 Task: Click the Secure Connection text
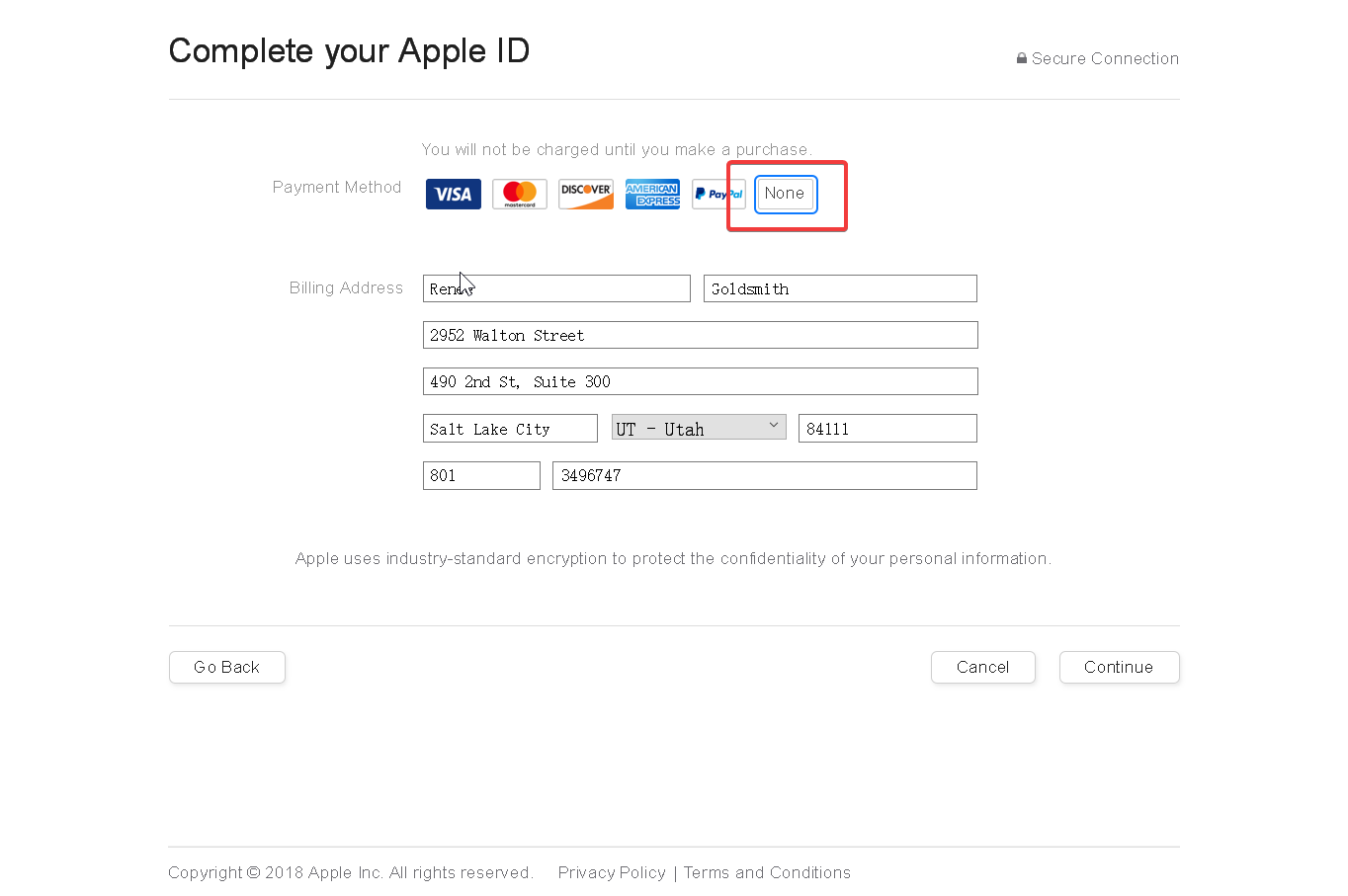pos(1105,58)
